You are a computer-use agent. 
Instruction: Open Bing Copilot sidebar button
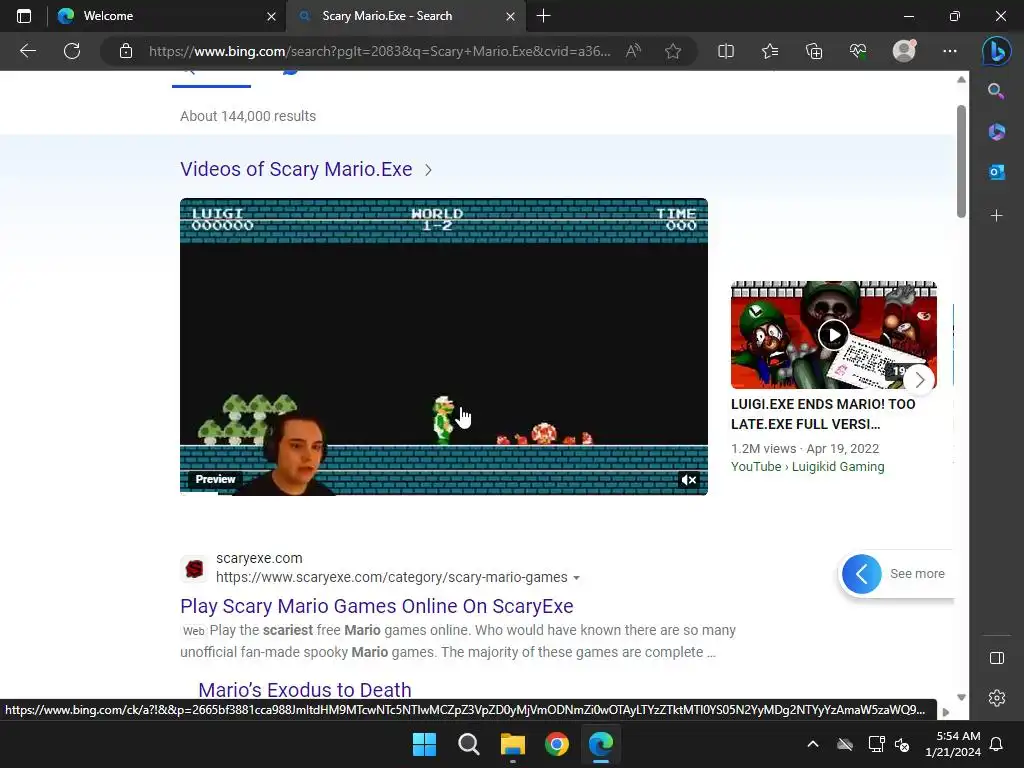(x=996, y=51)
